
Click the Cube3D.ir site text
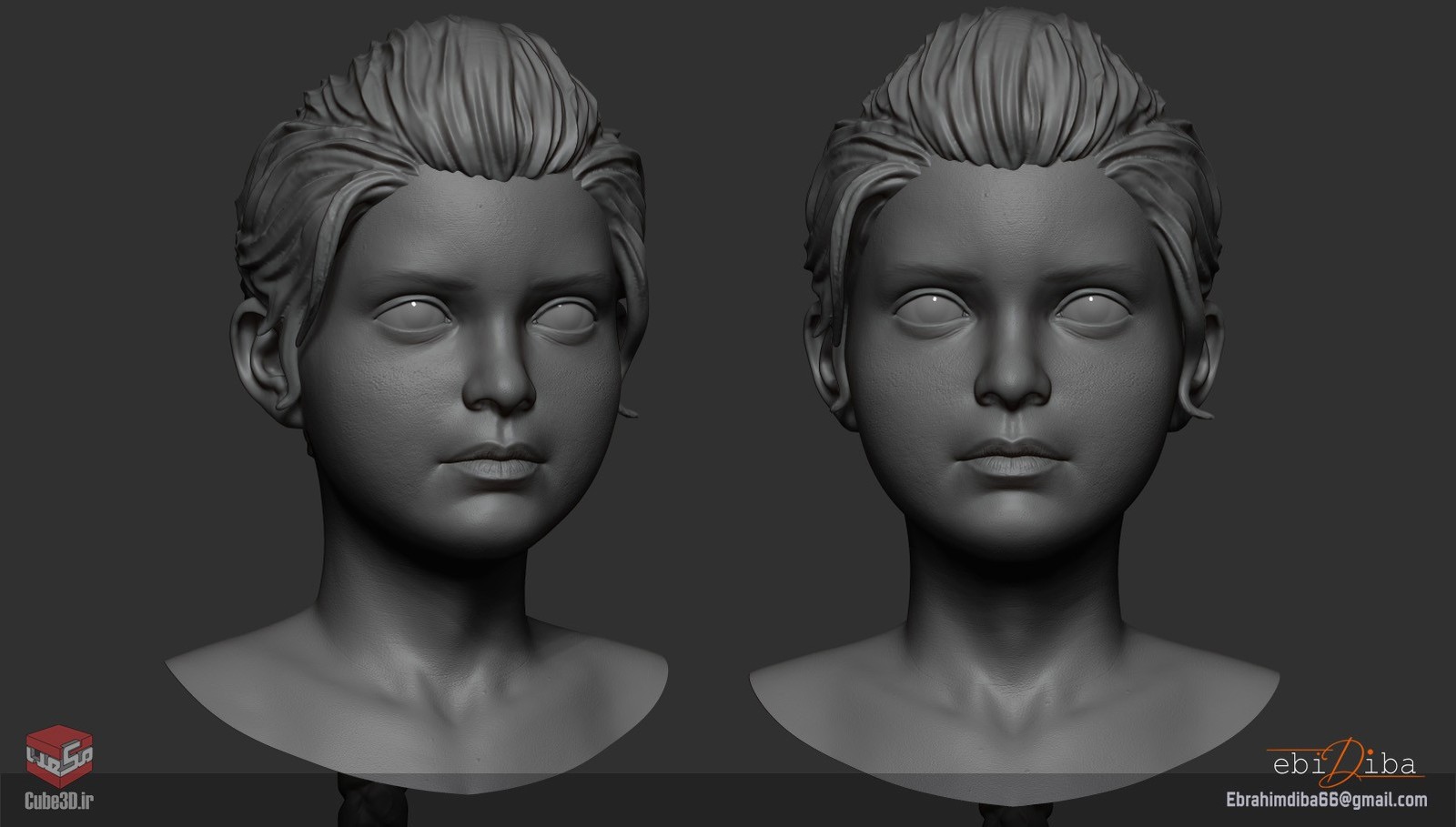(59, 802)
